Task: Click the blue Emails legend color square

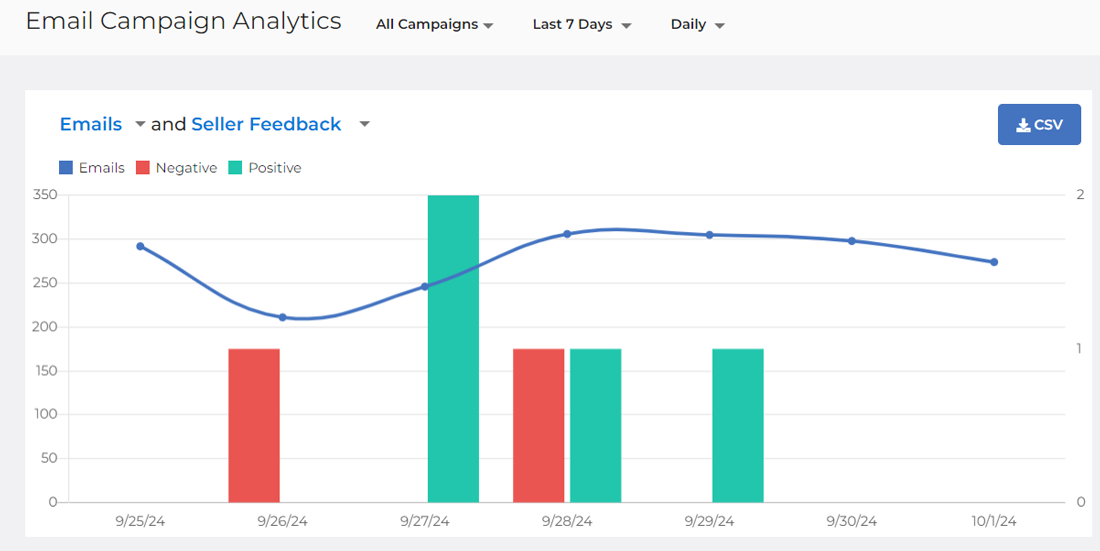Action: pos(66,168)
